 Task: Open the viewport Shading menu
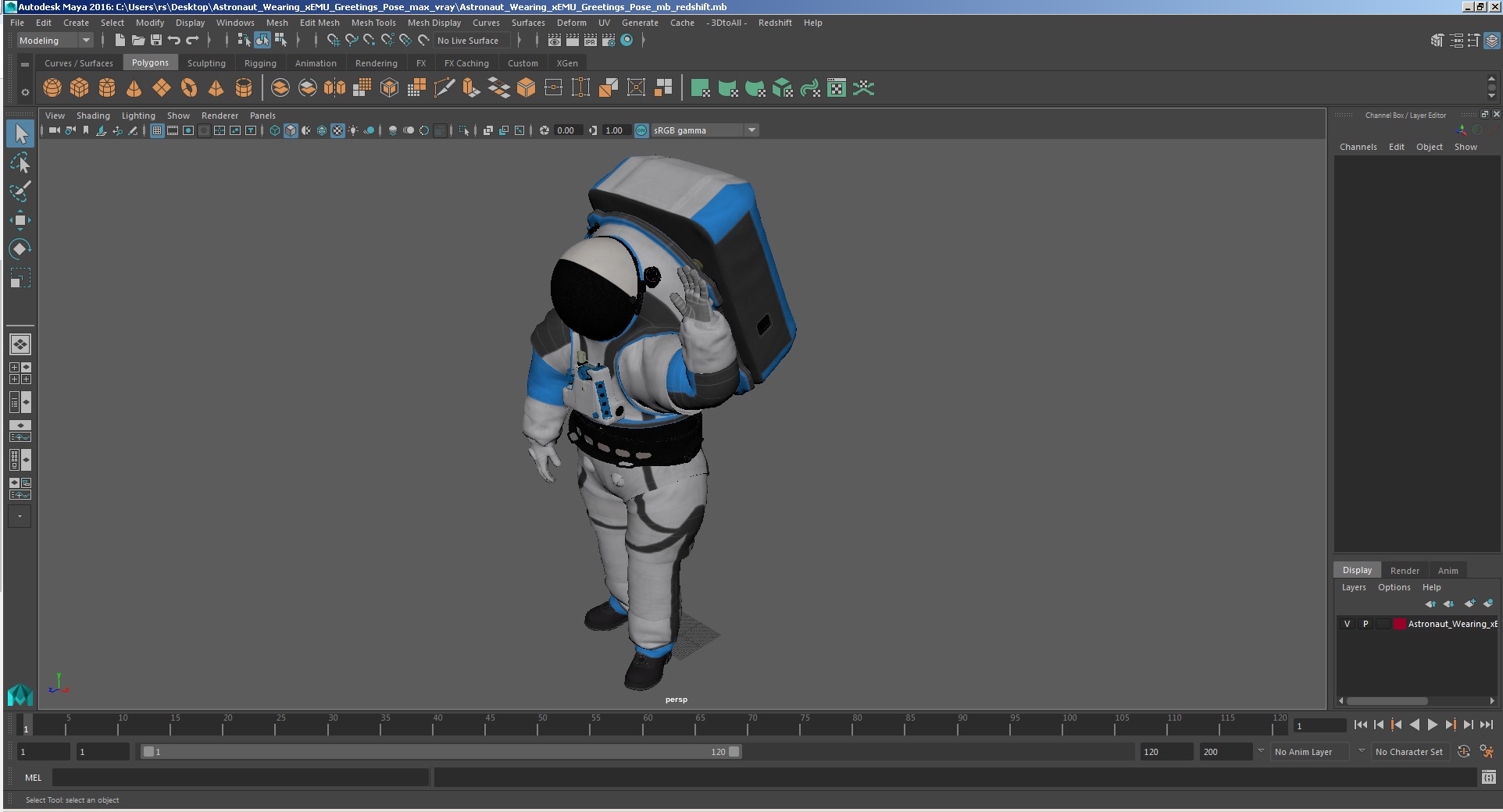click(93, 116)
